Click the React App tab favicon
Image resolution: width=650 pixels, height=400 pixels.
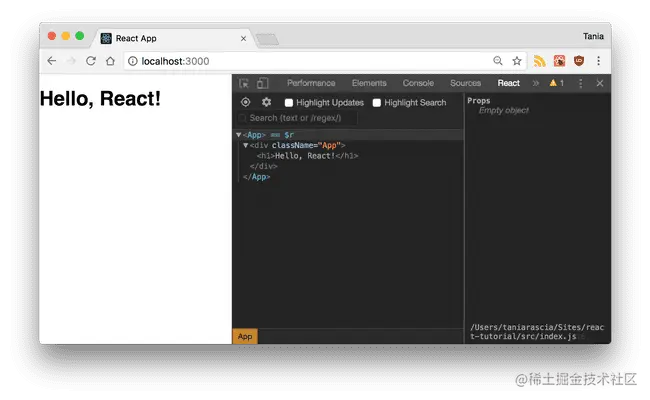[x=106, y=39]
